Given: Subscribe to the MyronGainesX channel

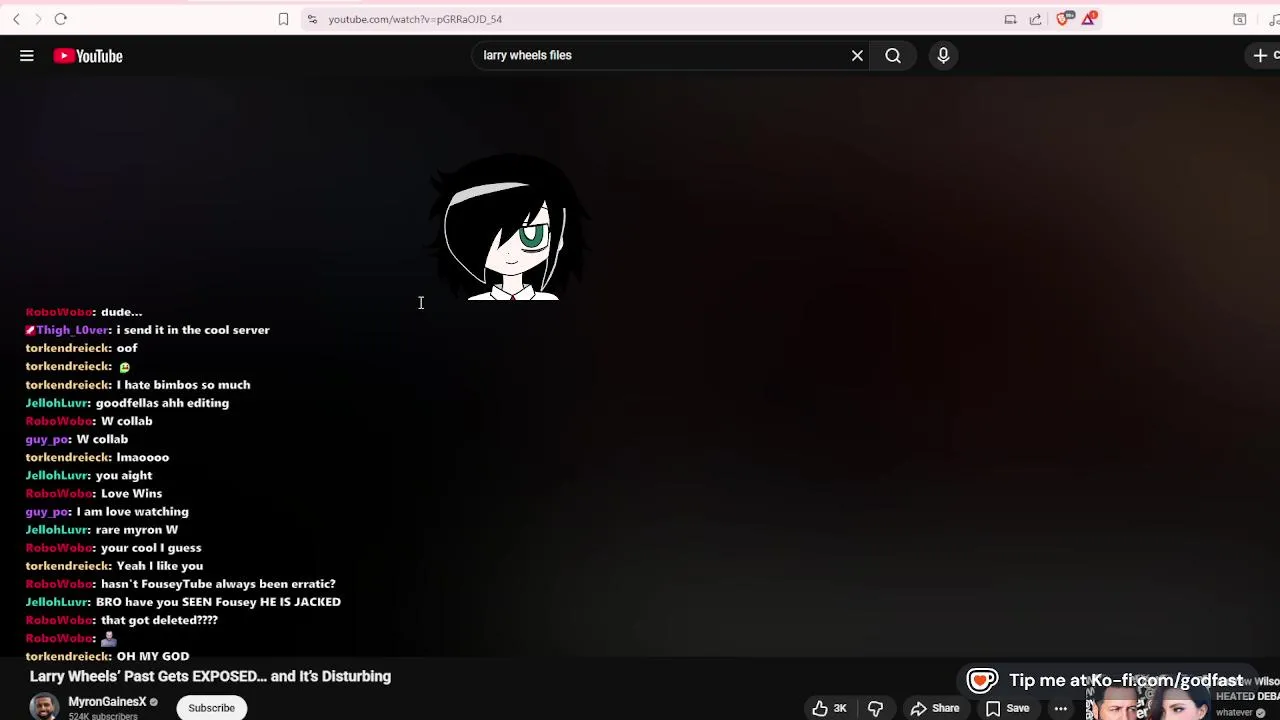Looking at the screenshot, I should [211, 708].
